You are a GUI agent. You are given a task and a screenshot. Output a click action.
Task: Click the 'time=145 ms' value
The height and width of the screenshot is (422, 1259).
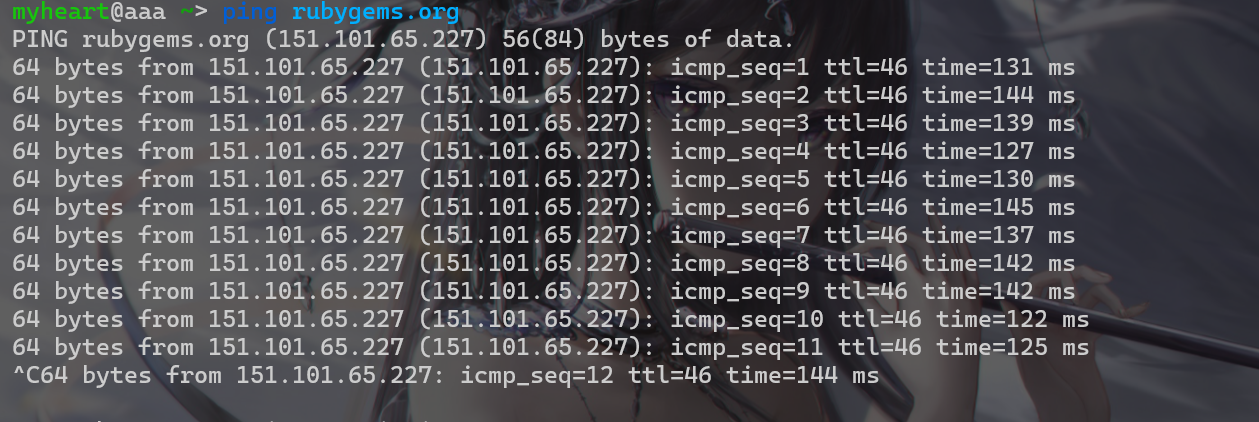coord(998,208)
